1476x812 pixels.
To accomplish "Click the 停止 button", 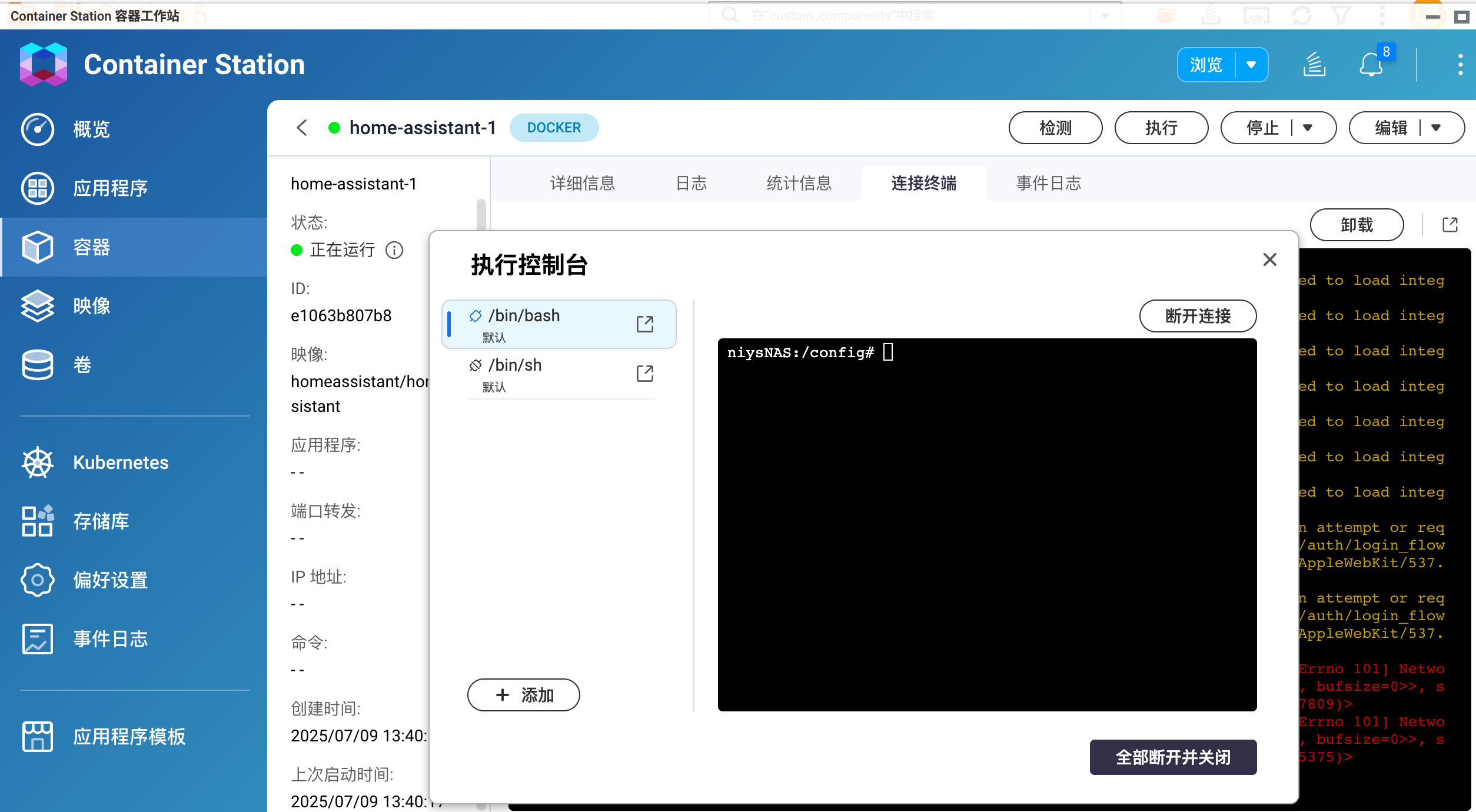I will [1262, 128].
